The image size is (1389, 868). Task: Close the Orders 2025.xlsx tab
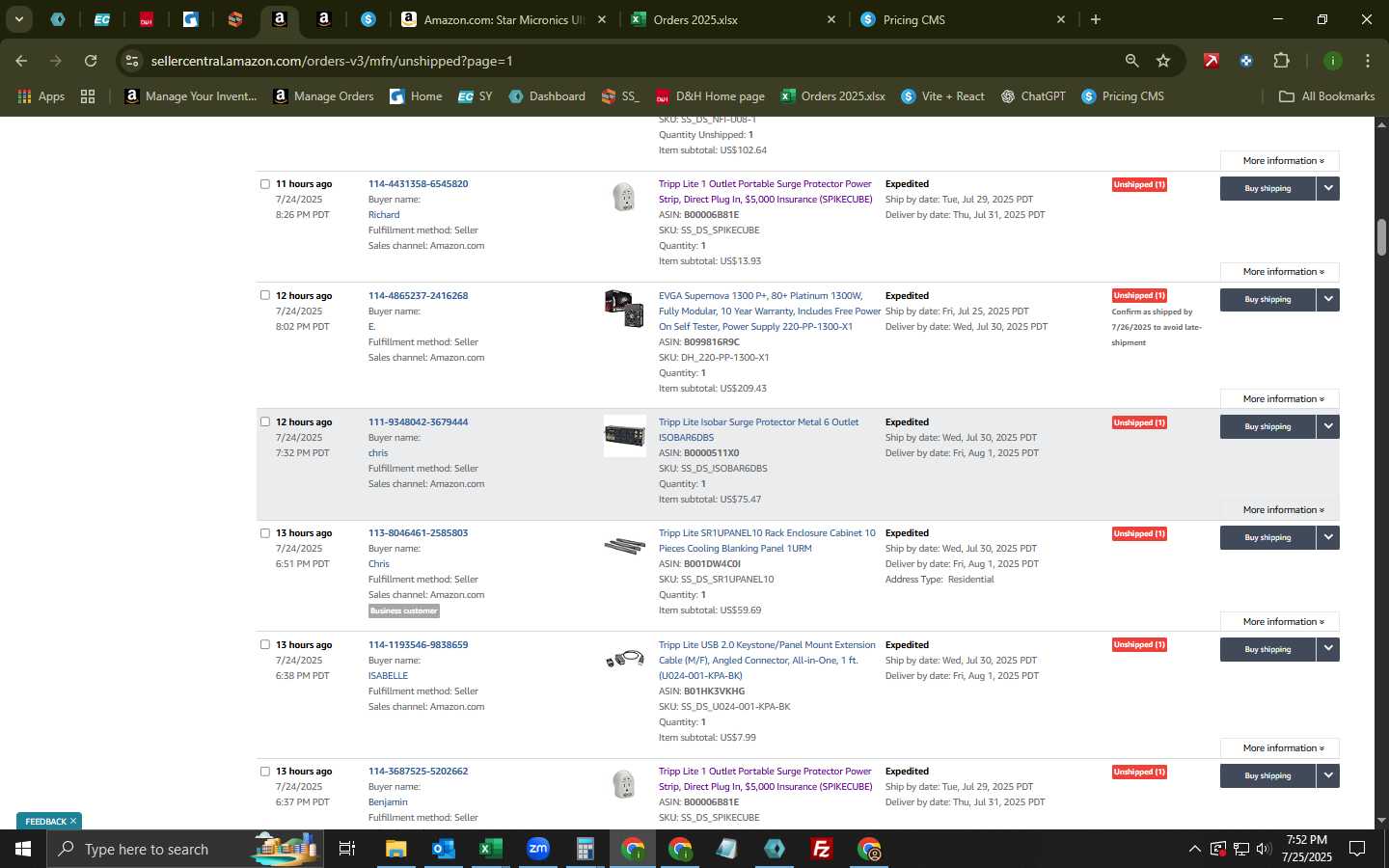[x=831, y=19]
